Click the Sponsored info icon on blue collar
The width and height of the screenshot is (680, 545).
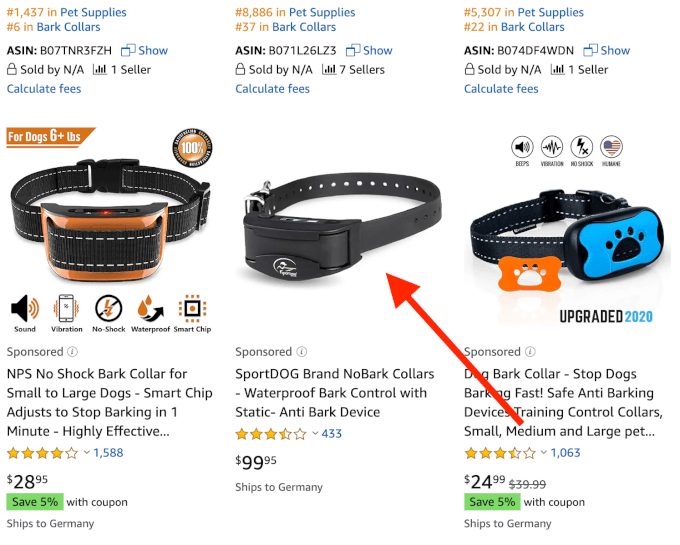(x=530, y=352)
